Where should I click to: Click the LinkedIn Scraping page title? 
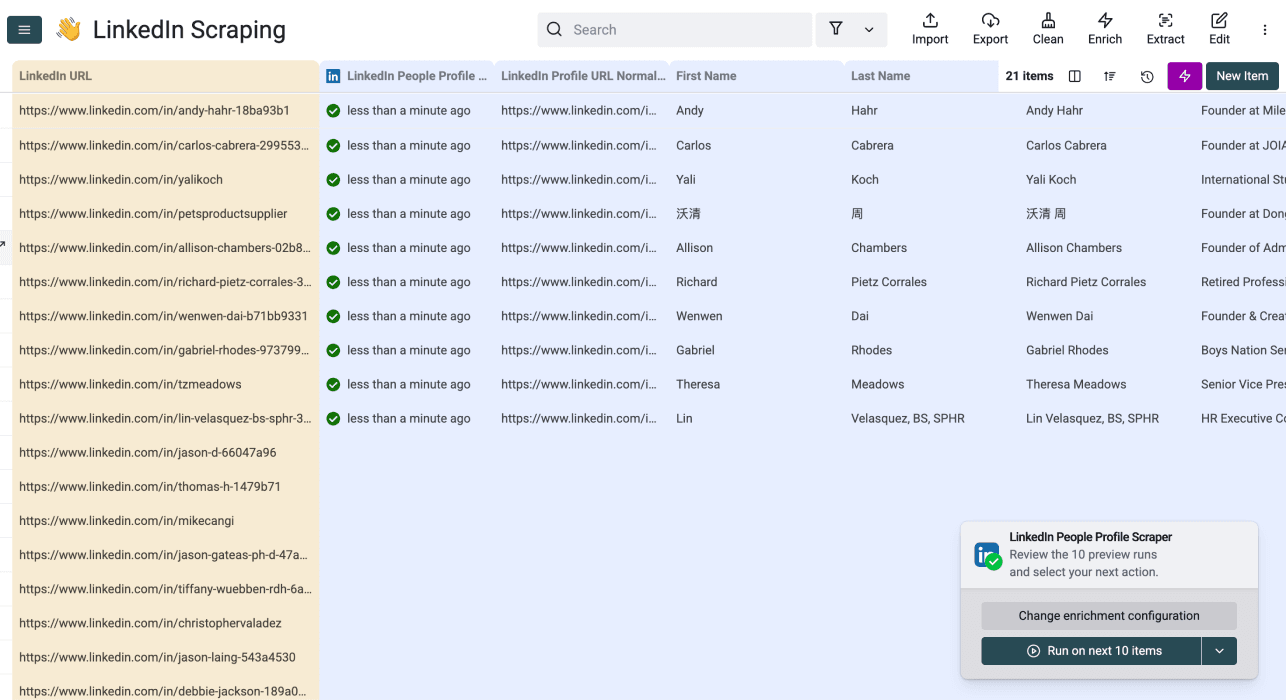[x=189, y=30]
